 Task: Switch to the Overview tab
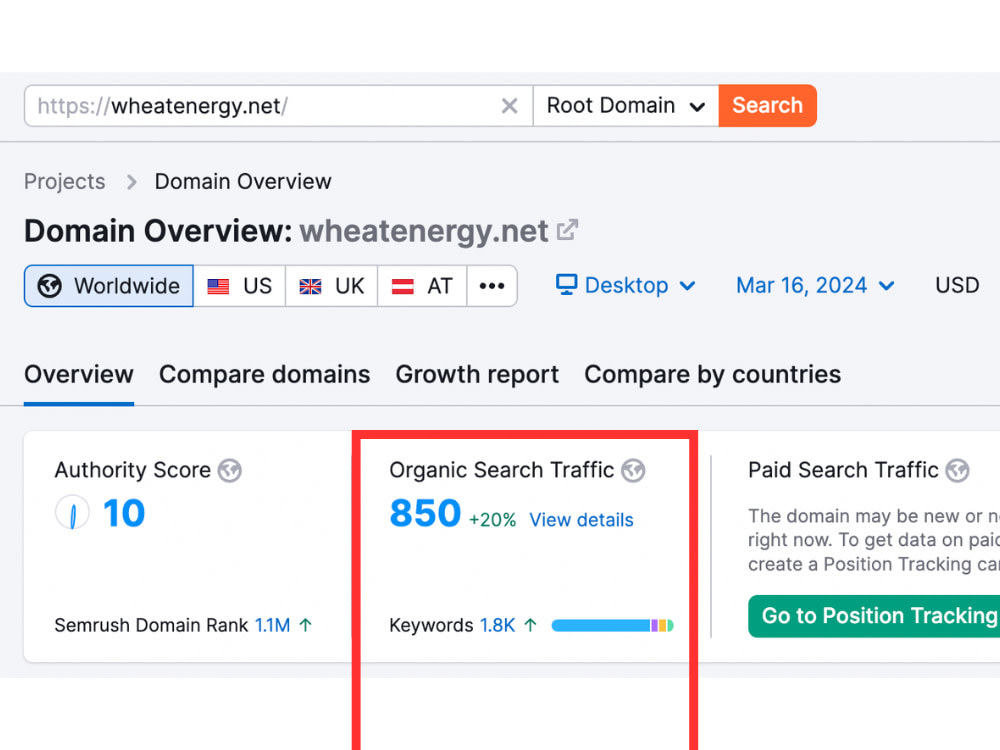click(x=79, y=374)
